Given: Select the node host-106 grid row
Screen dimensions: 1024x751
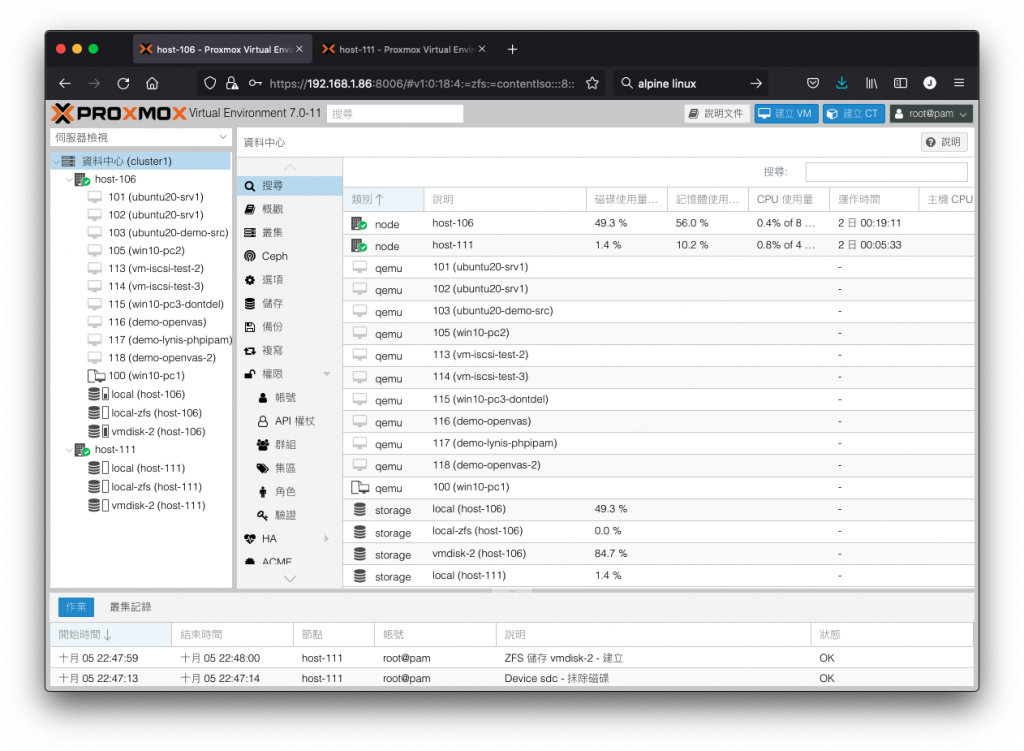Looking at the screenshot, I should (x=658, y=223).
